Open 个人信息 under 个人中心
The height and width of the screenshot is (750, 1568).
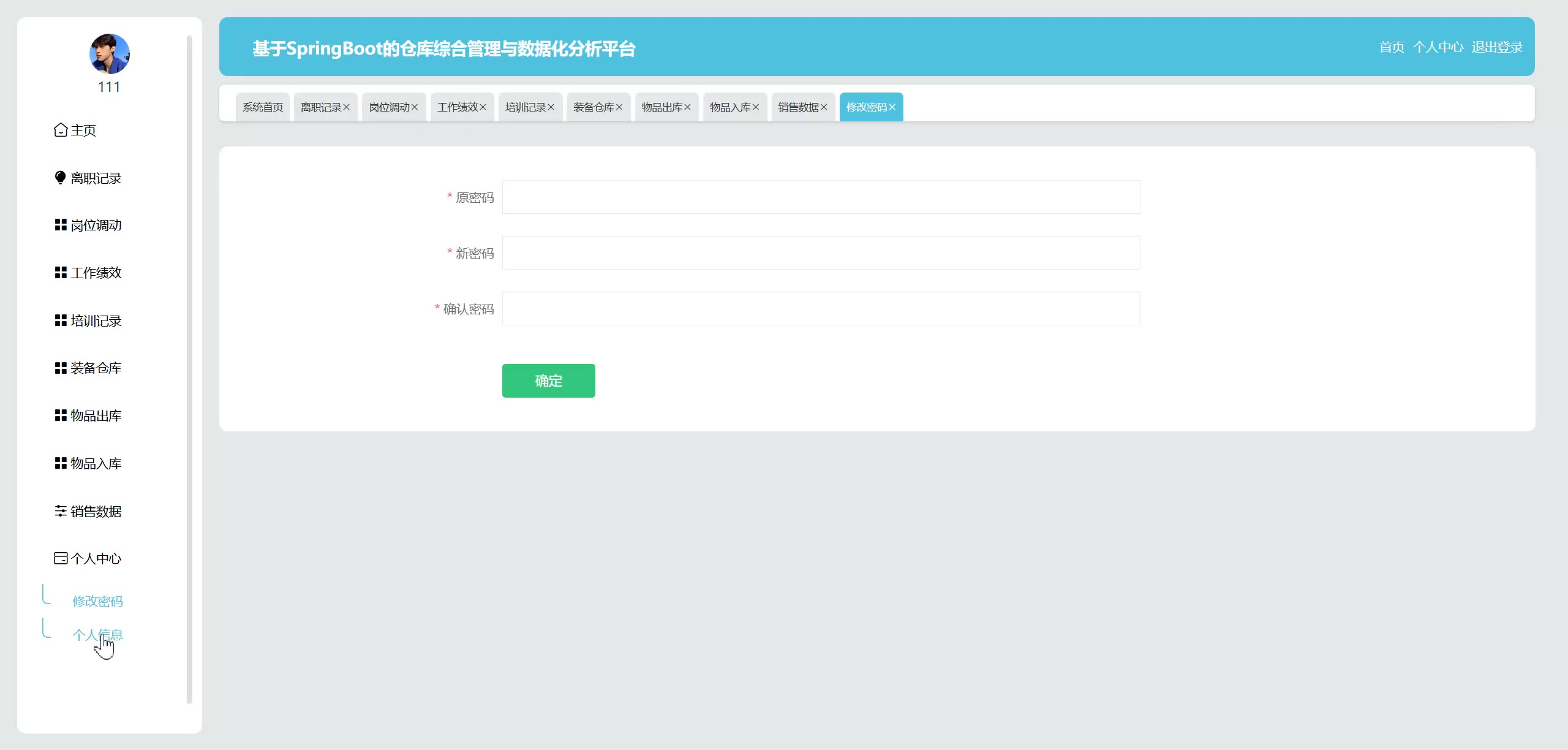click(97, 635)
